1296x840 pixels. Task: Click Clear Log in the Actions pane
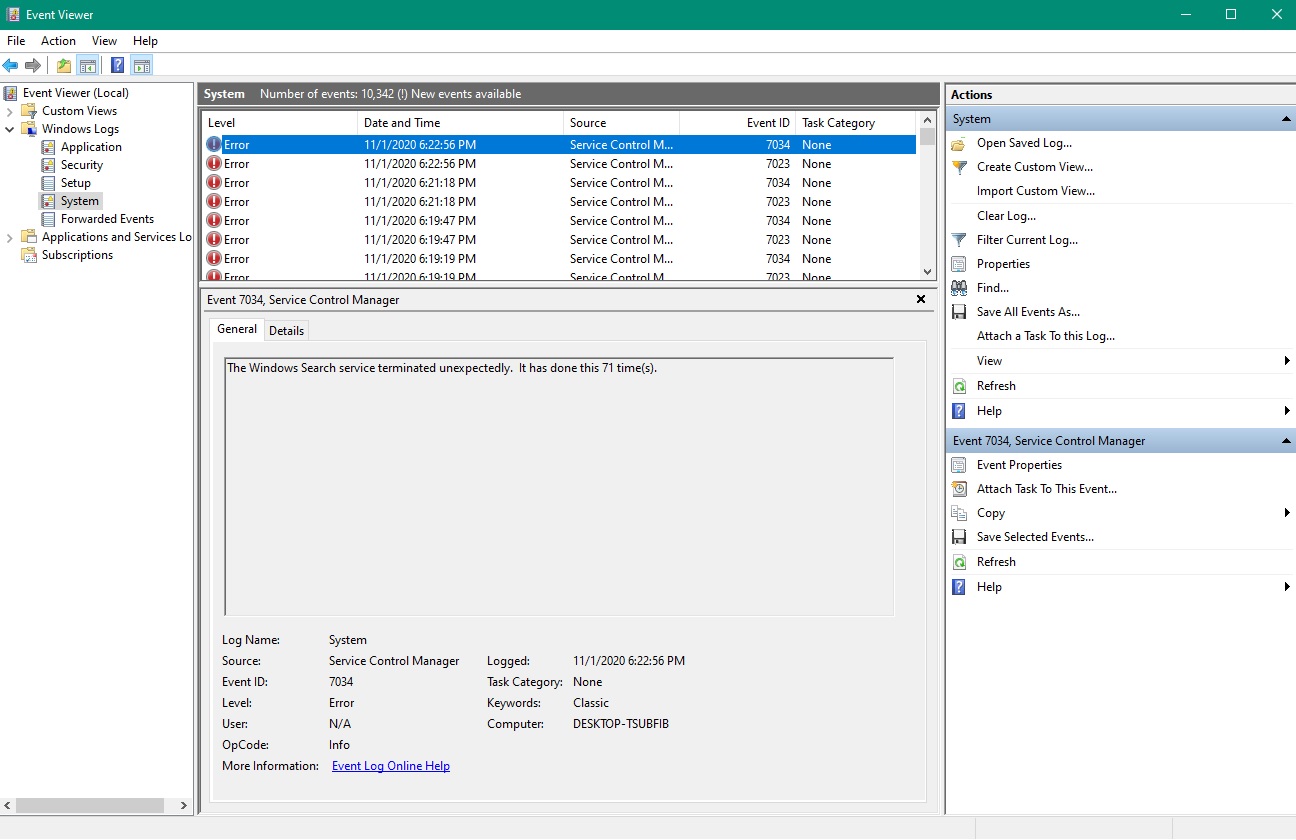click(1006, 216)
